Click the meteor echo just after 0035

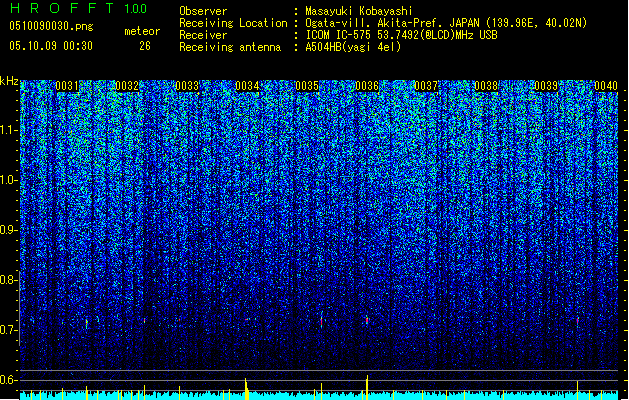321,321
